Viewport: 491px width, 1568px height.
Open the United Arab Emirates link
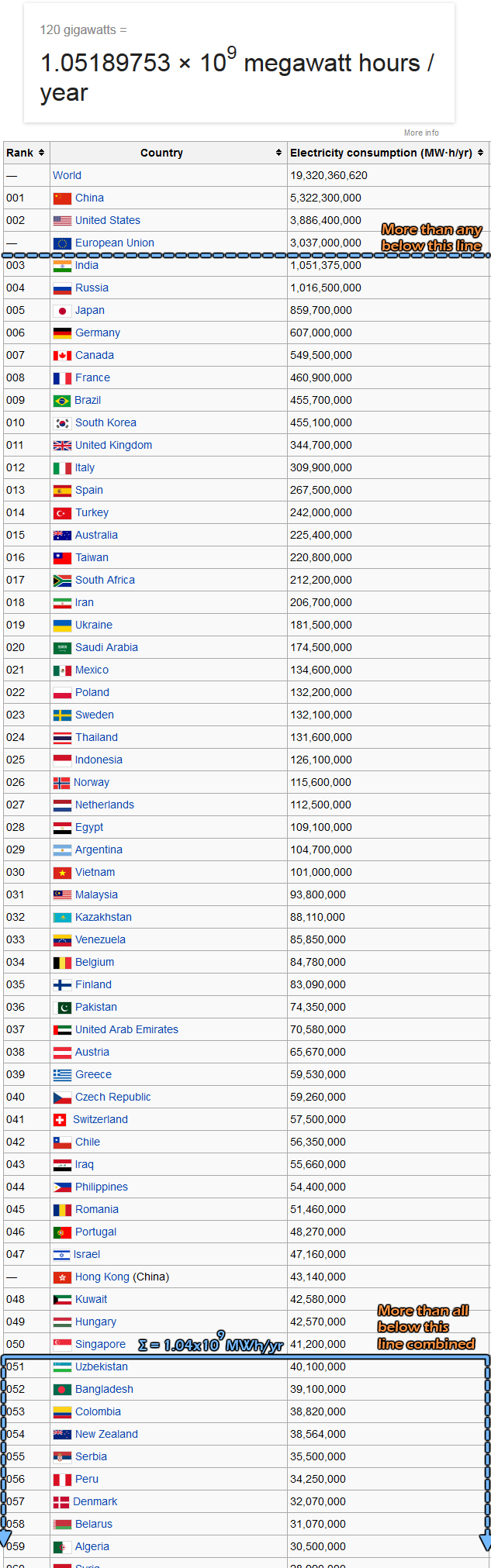point(126,1030)
